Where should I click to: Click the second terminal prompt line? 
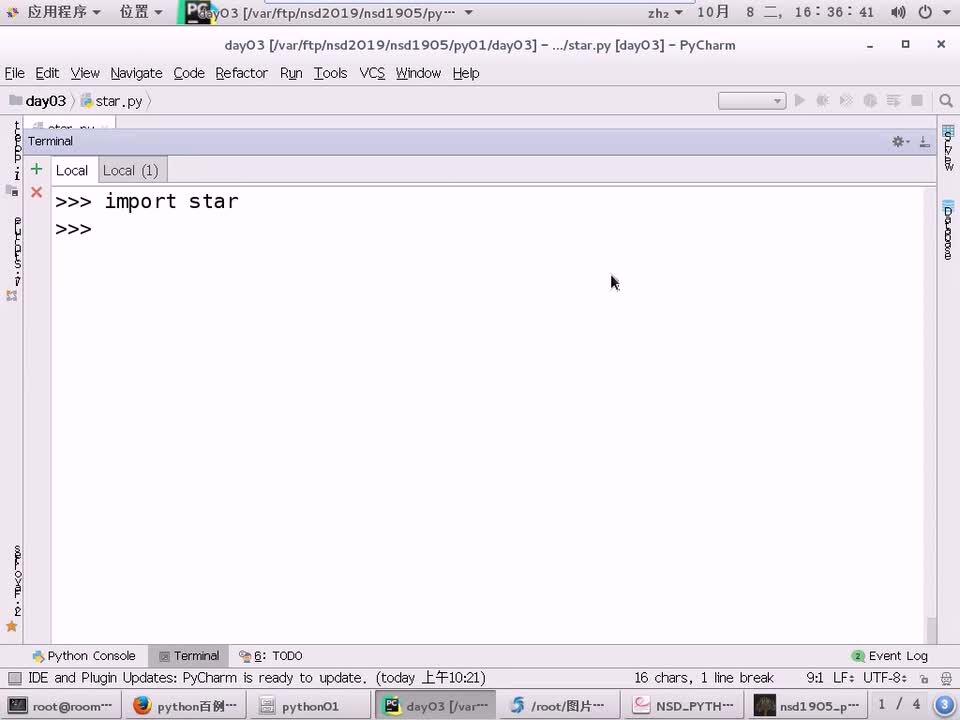point(73,230)
